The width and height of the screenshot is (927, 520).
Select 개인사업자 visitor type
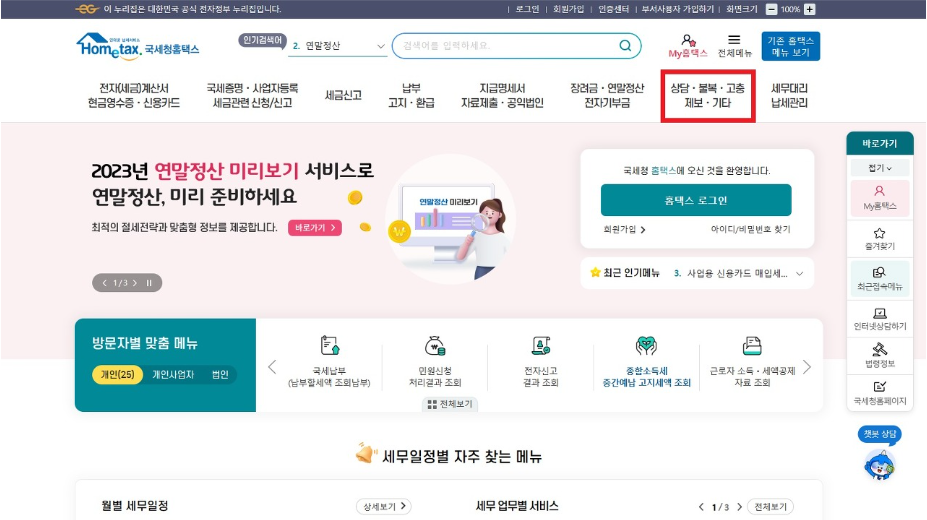tap(173, 375)
